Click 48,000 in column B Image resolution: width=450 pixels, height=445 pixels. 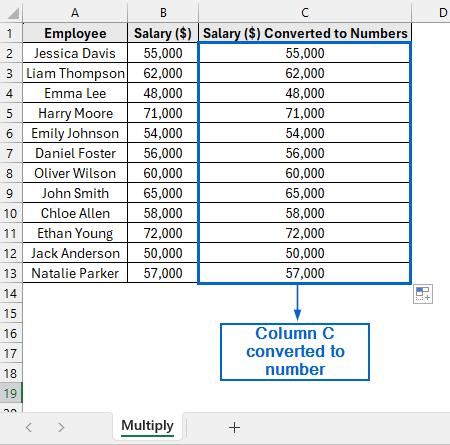click(x=163, y=93)
